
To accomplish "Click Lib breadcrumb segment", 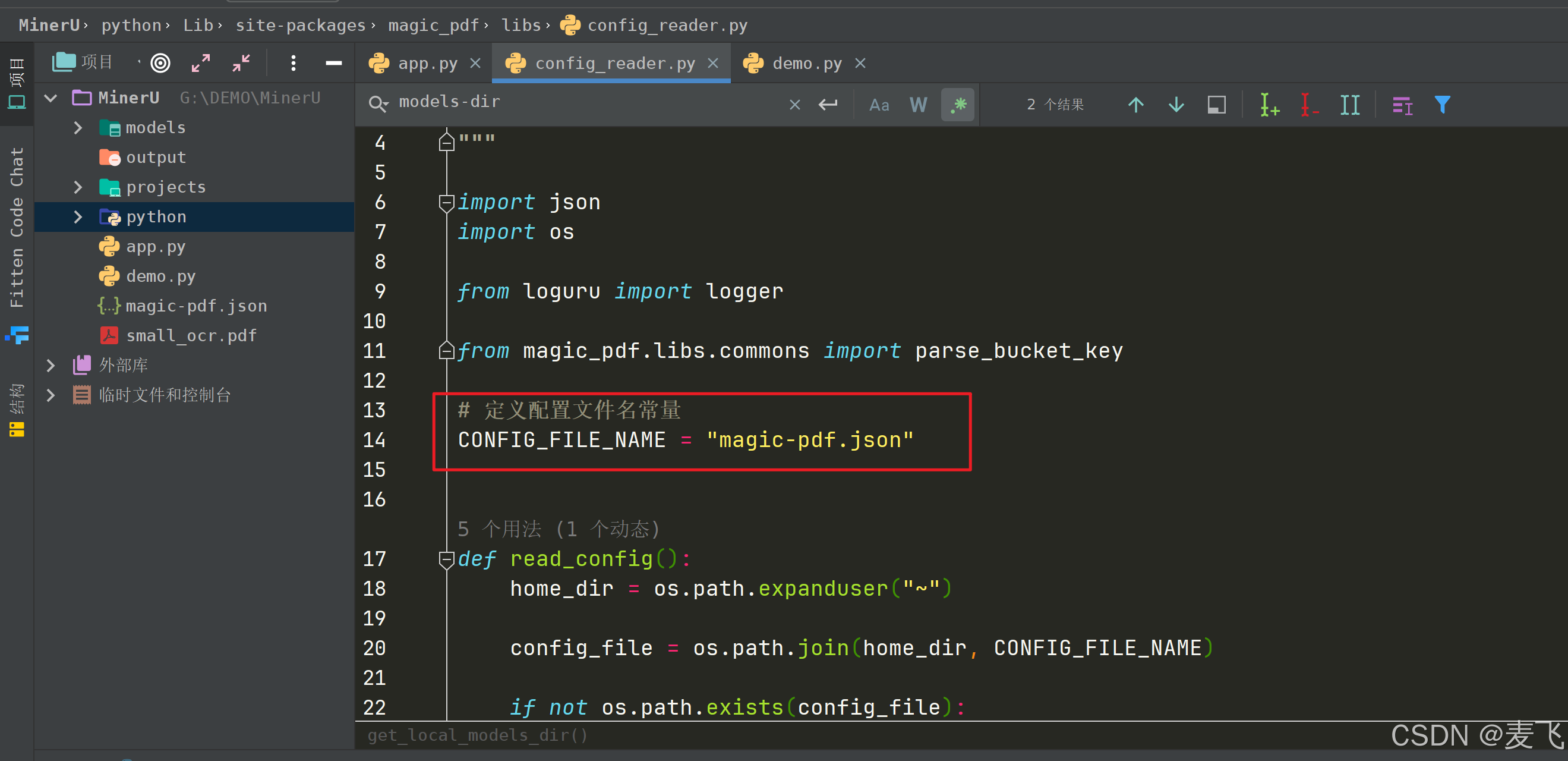I will (x=198, y=25).
